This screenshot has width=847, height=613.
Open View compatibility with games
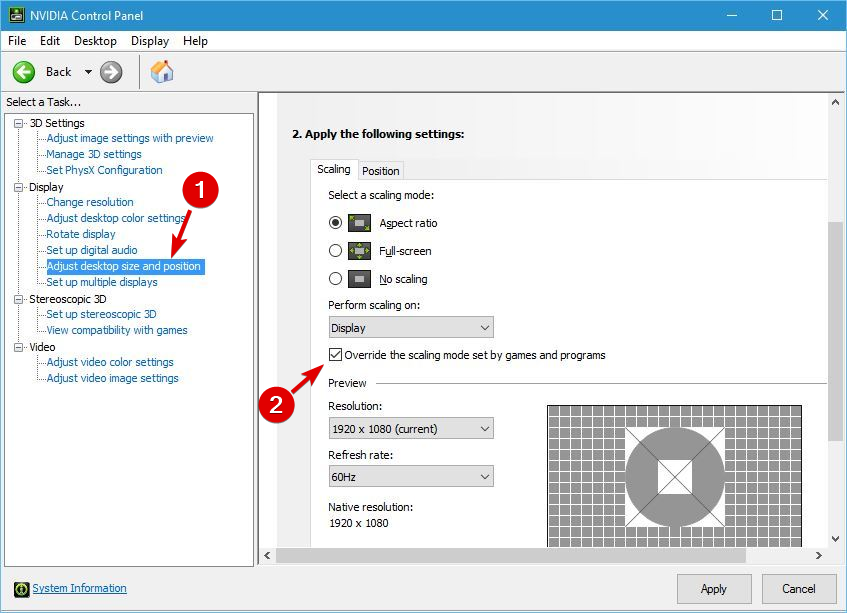tap(117, 330)
